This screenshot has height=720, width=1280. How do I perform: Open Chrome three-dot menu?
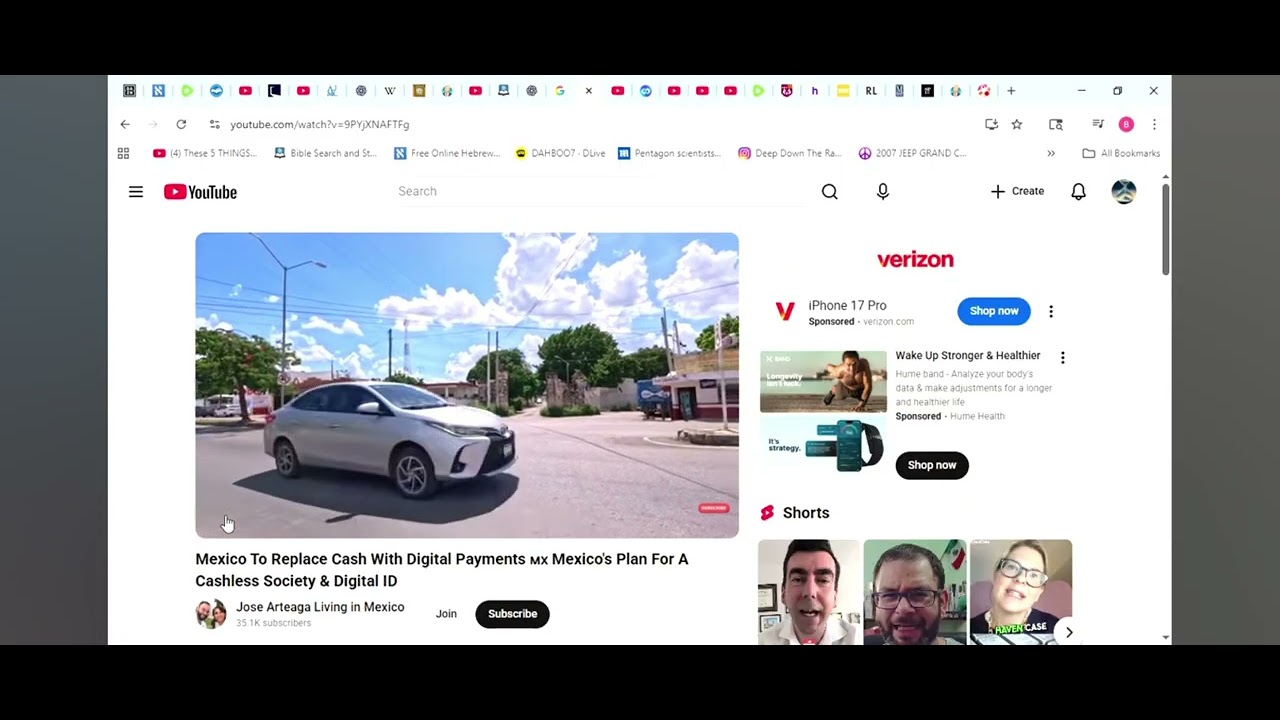[1154, 124]
